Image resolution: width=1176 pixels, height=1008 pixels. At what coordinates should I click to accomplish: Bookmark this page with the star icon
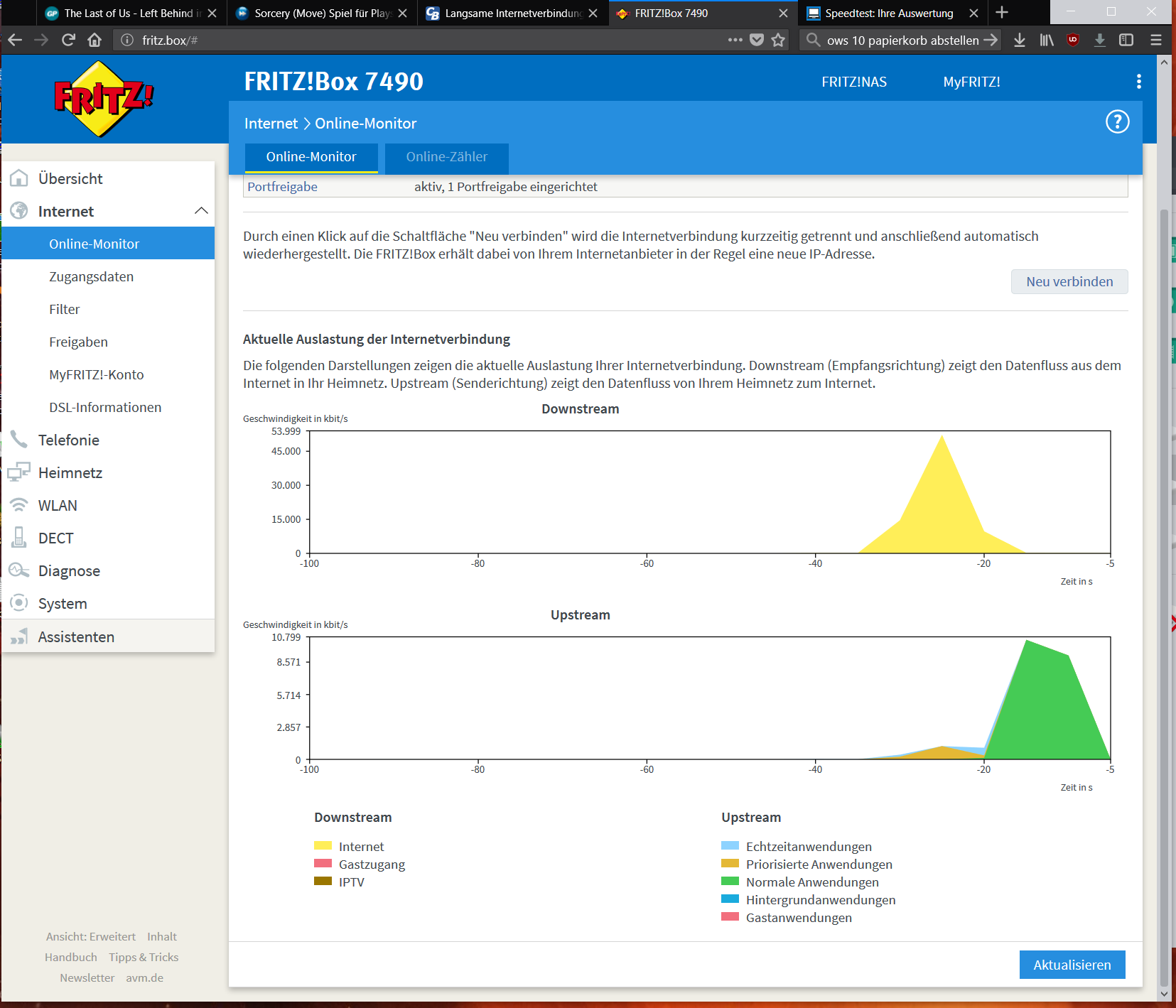(x=779, y=40)
